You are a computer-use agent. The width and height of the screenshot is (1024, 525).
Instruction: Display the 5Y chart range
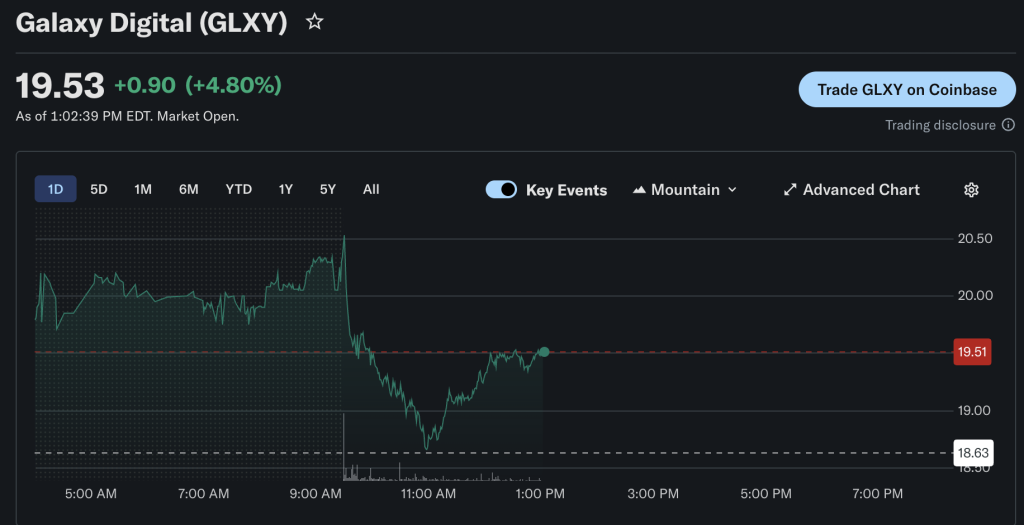click(328, 189)
